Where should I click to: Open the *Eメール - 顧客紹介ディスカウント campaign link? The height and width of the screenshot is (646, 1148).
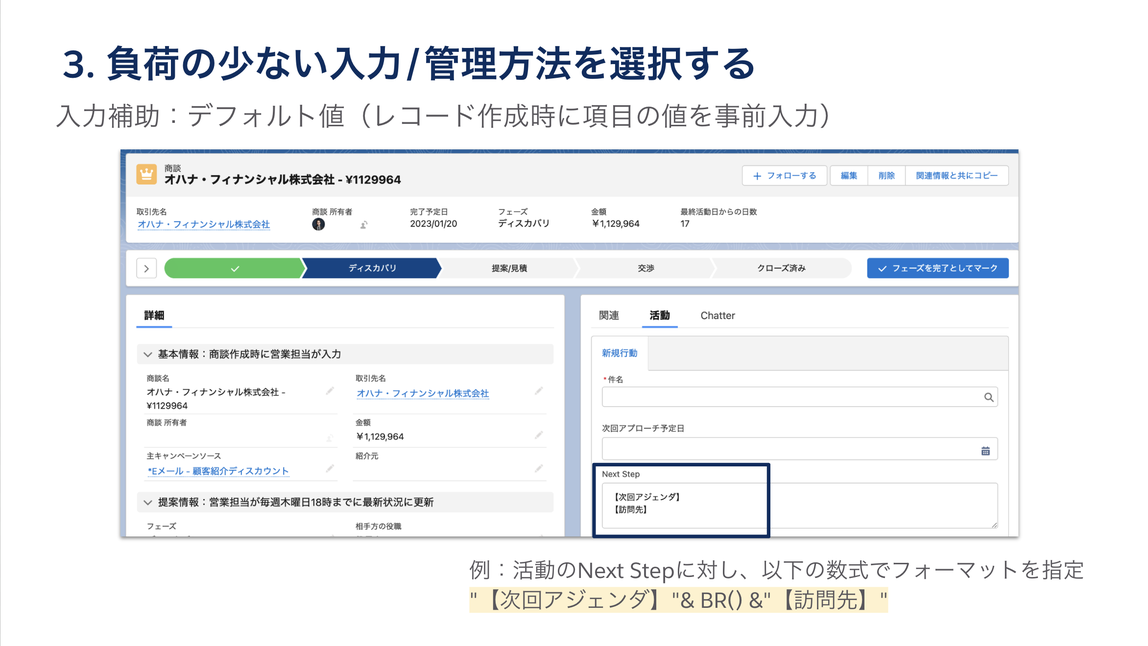[218, 471]
